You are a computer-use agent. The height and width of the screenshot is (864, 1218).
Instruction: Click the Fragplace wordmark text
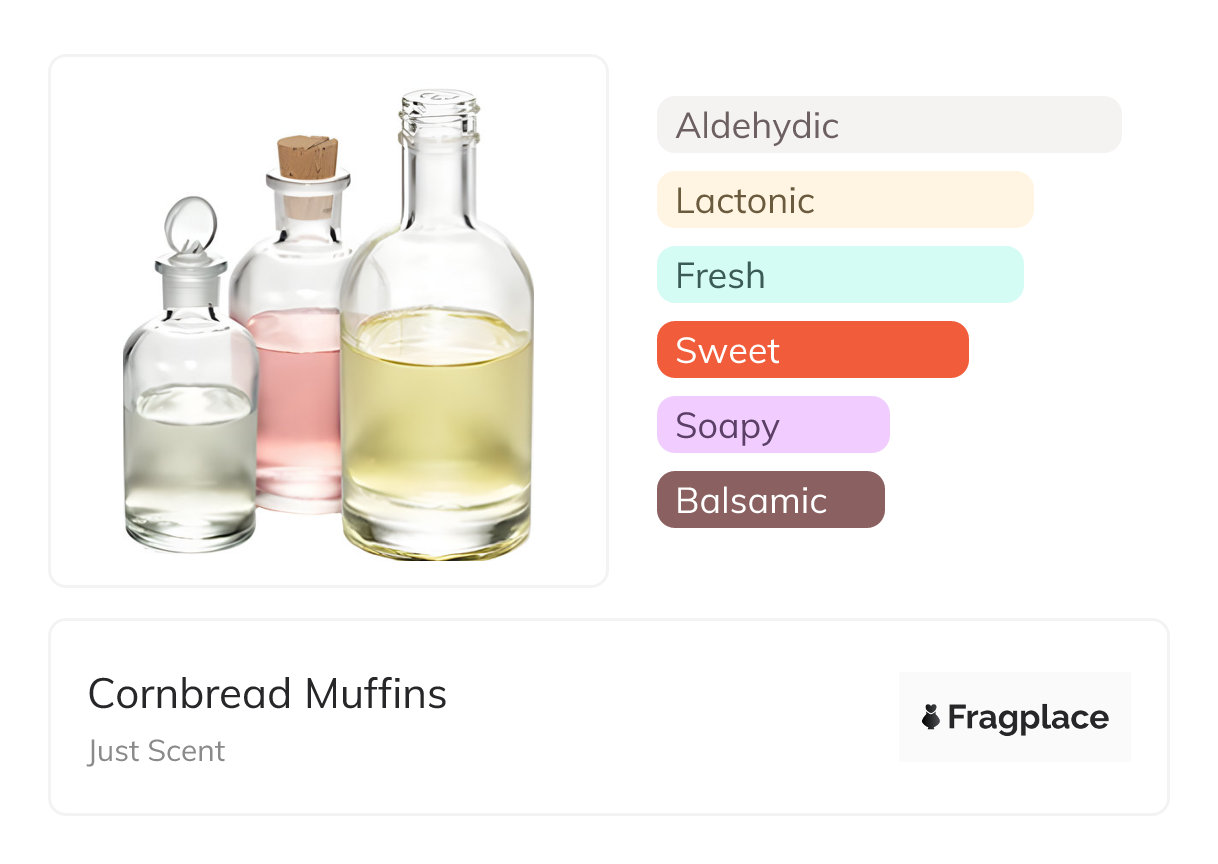[1027, 717]
